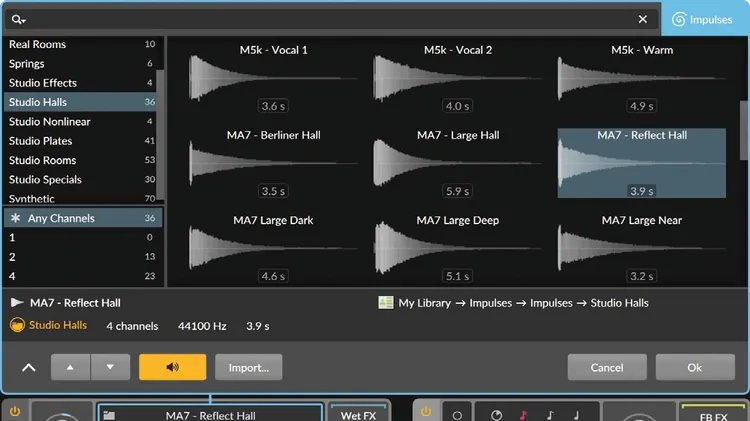750x421 pixels.
Task: Click the MA7 - Reflect Hall device field
Action: pos(210,413)
